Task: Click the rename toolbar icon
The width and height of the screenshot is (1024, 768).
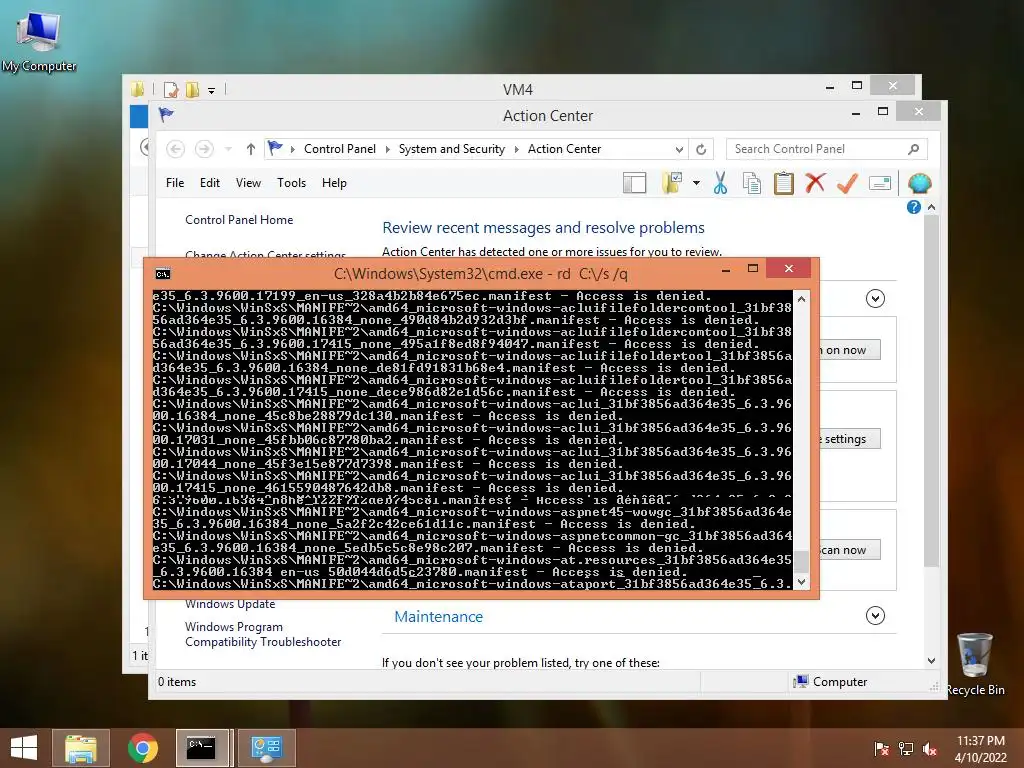Action: 880,184
